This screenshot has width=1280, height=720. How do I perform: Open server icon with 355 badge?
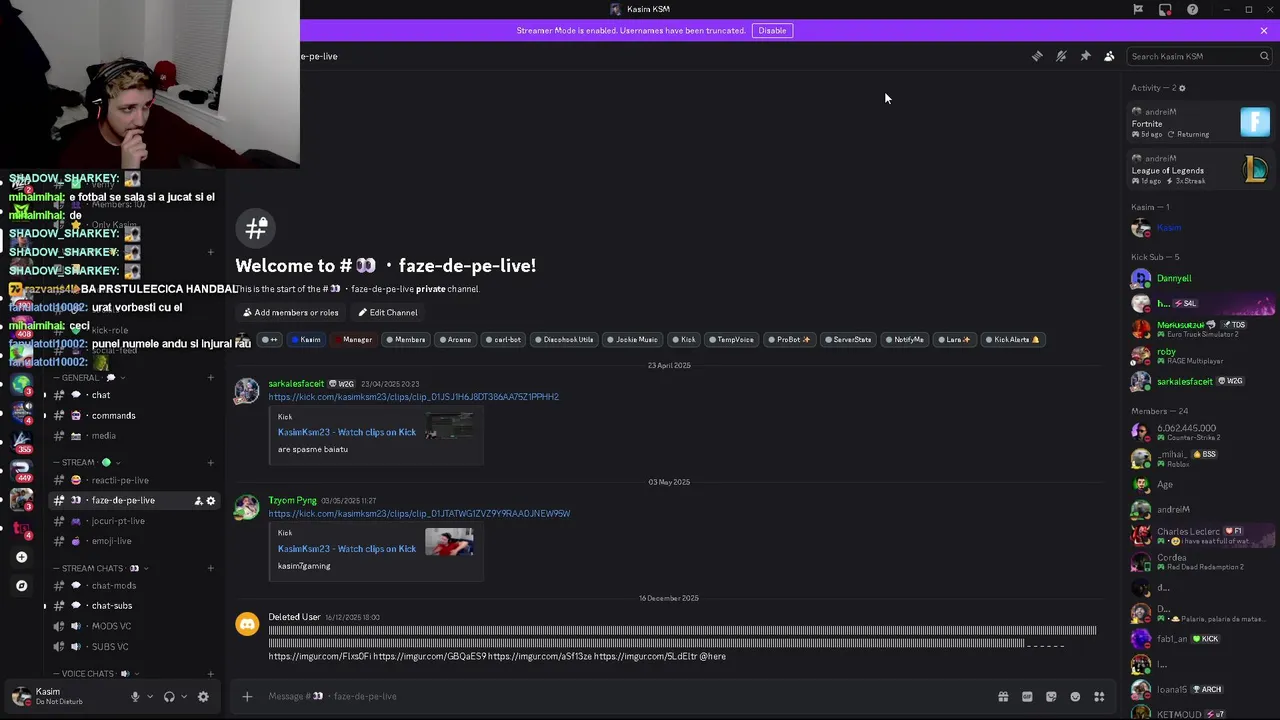pyautogui.click(x=21, y=441)
